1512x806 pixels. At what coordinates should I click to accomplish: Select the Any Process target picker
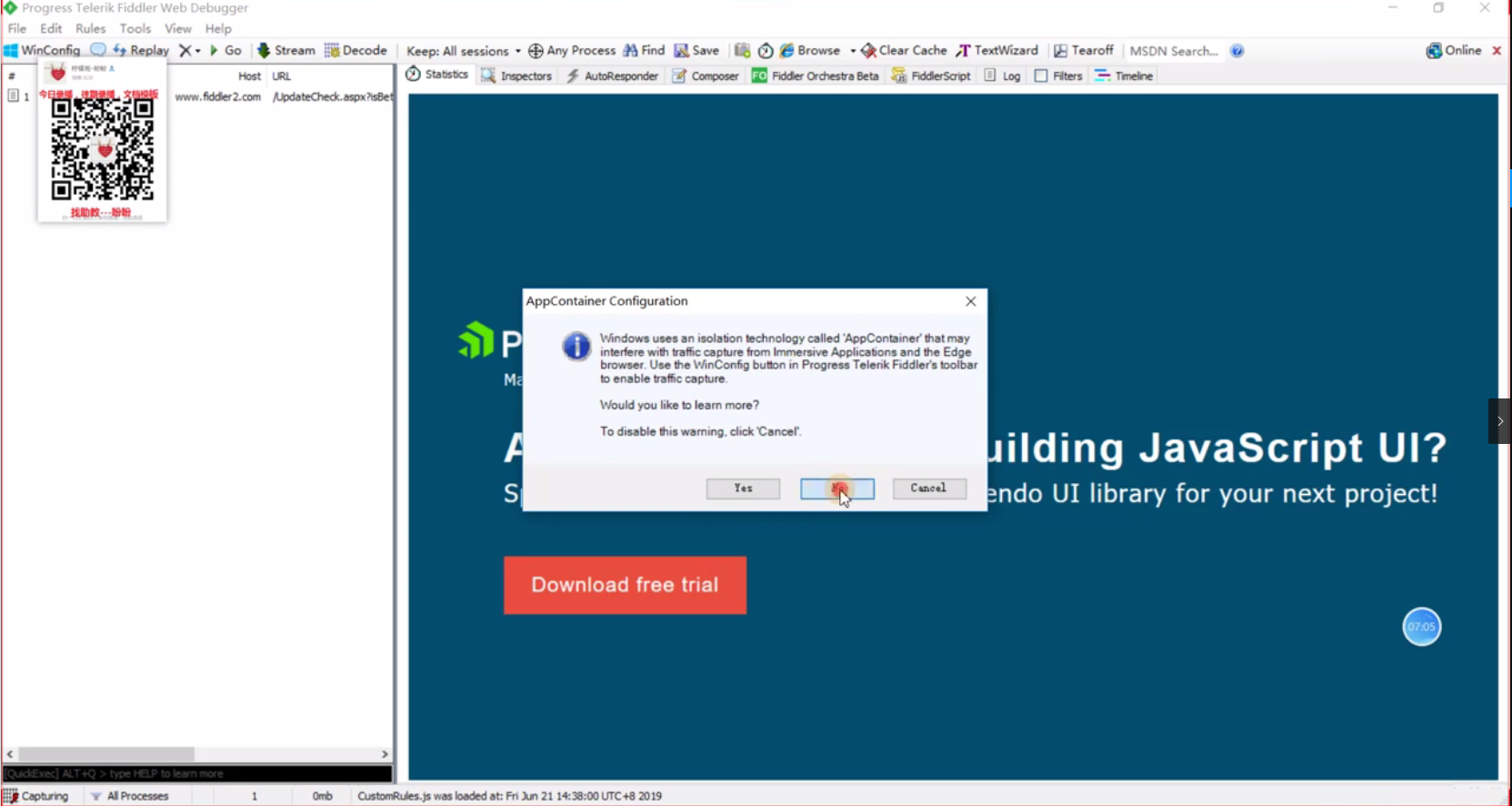(572, 50)
